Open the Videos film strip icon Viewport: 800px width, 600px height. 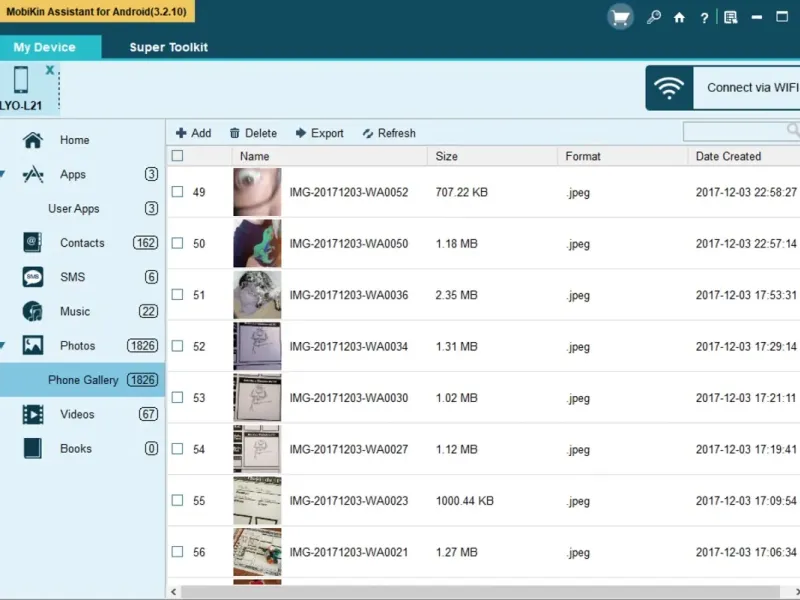(33, 414)
